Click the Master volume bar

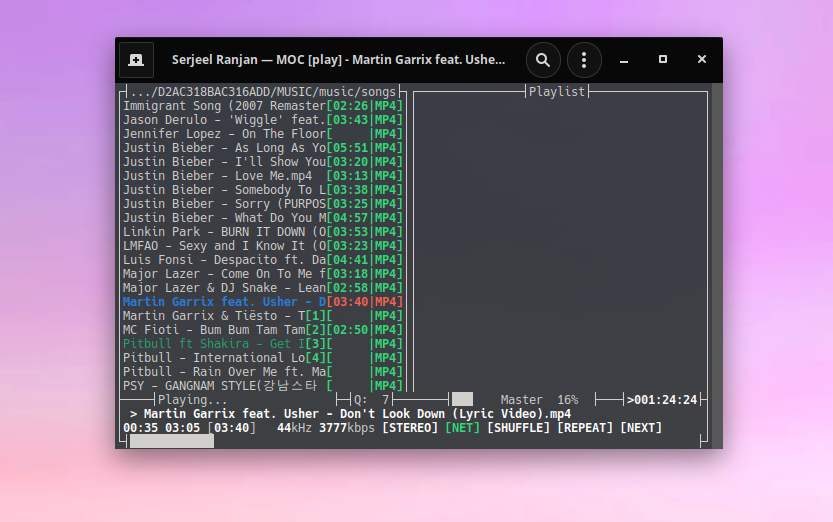[523, 399]
